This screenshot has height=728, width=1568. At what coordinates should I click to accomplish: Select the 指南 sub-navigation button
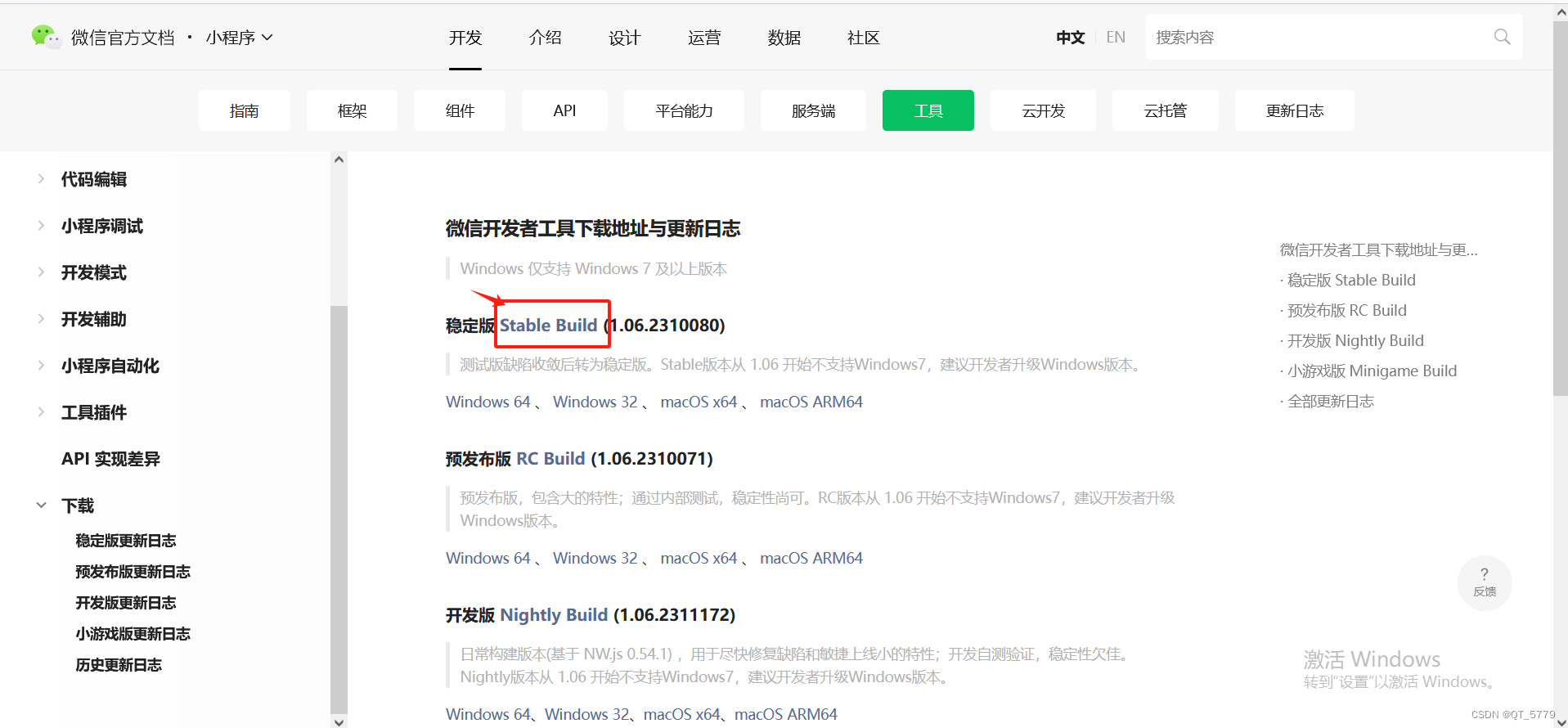245,110
